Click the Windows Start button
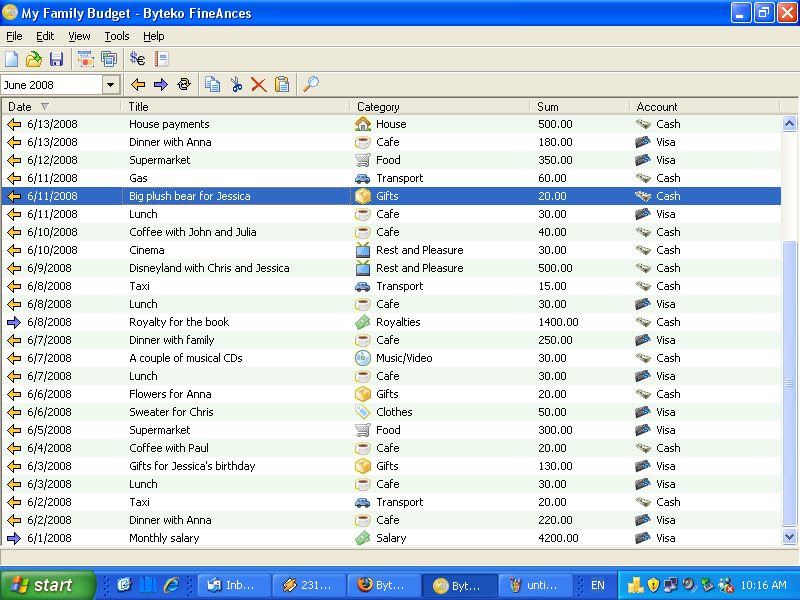The image size is (800, 600). 47,585
